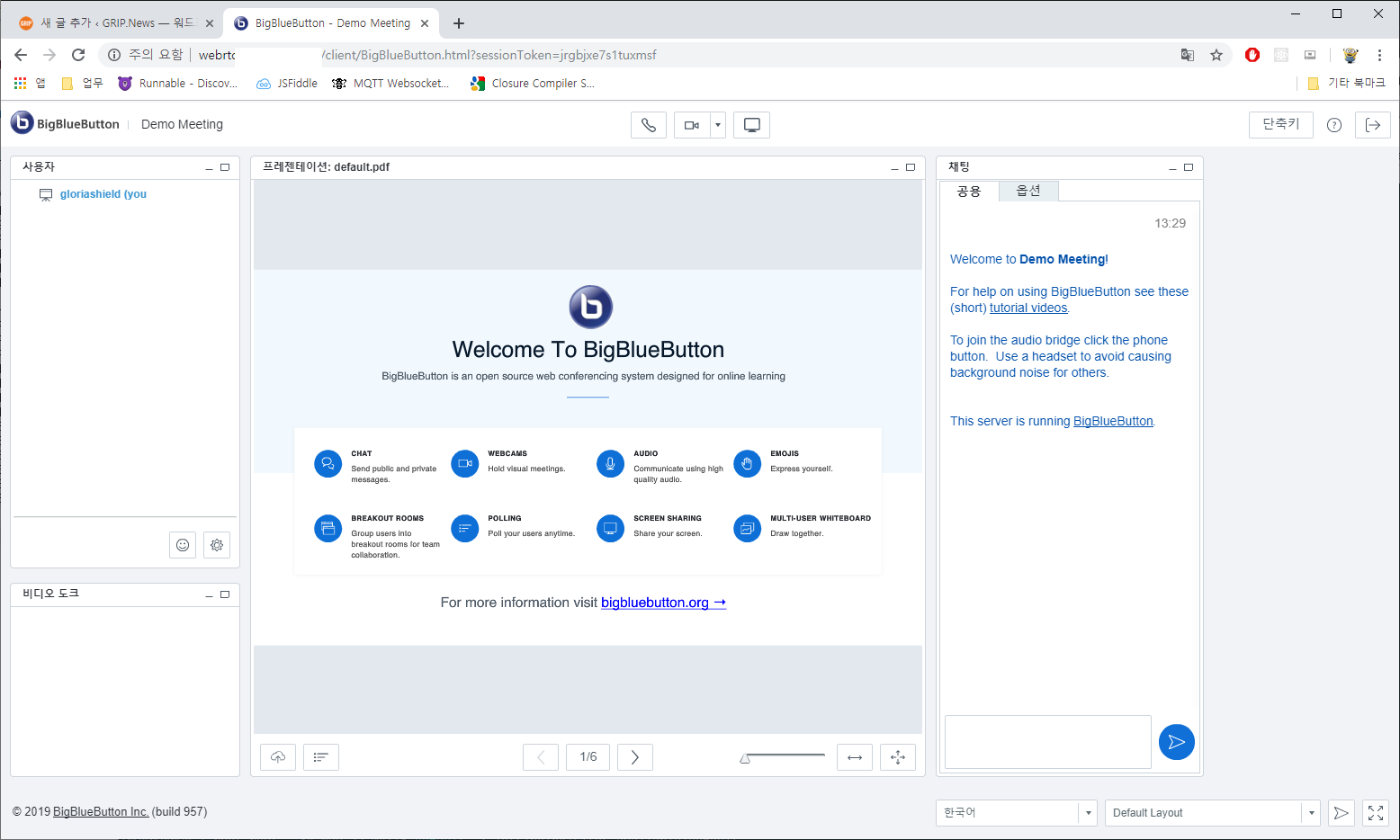The height and width of the screenshot is (840, 1400).
Task: Open user settings with the gear icon
Action: 216,545
